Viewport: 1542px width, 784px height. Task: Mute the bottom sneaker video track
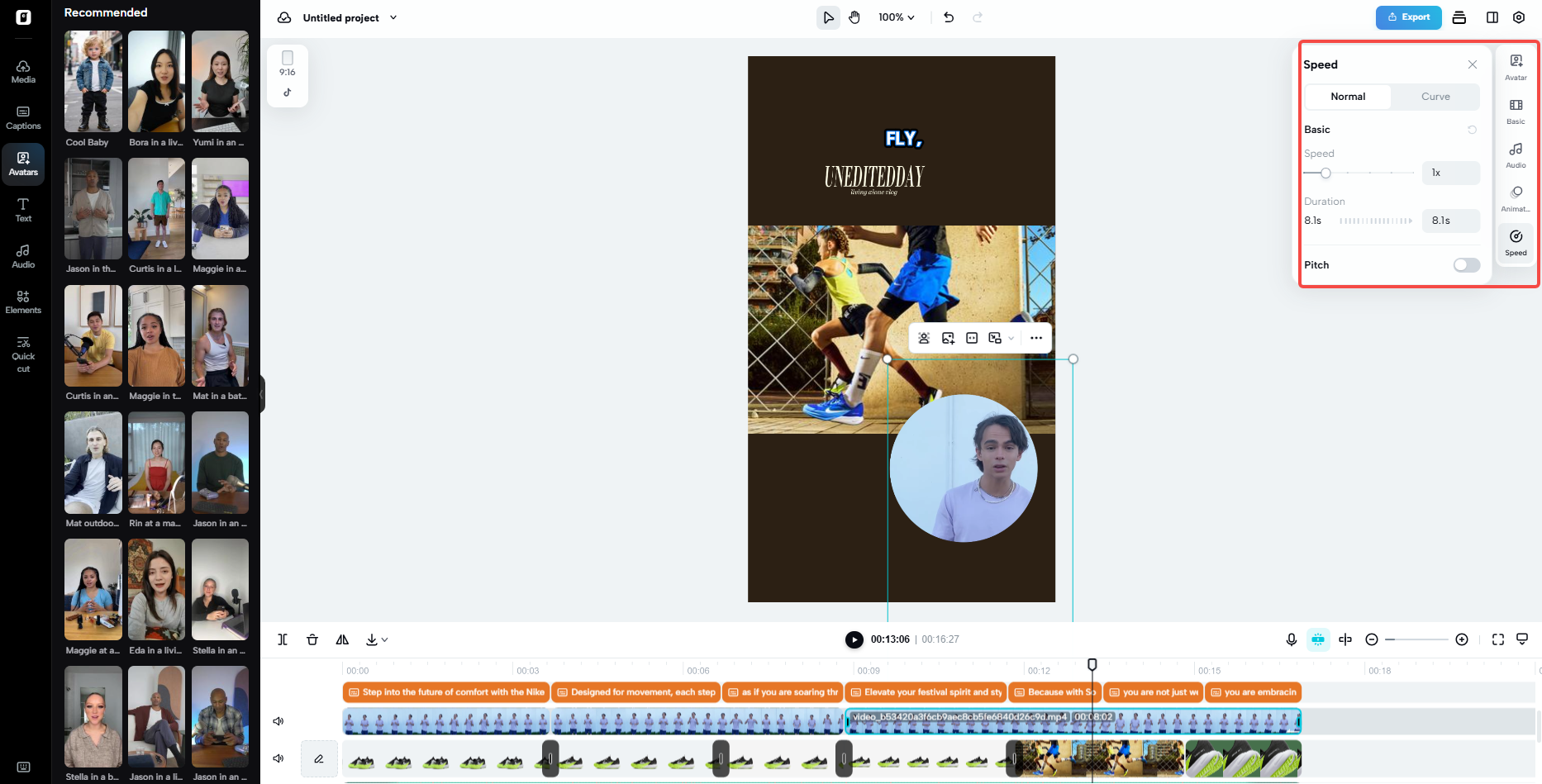pyautogui.click(x=278, y=758)
